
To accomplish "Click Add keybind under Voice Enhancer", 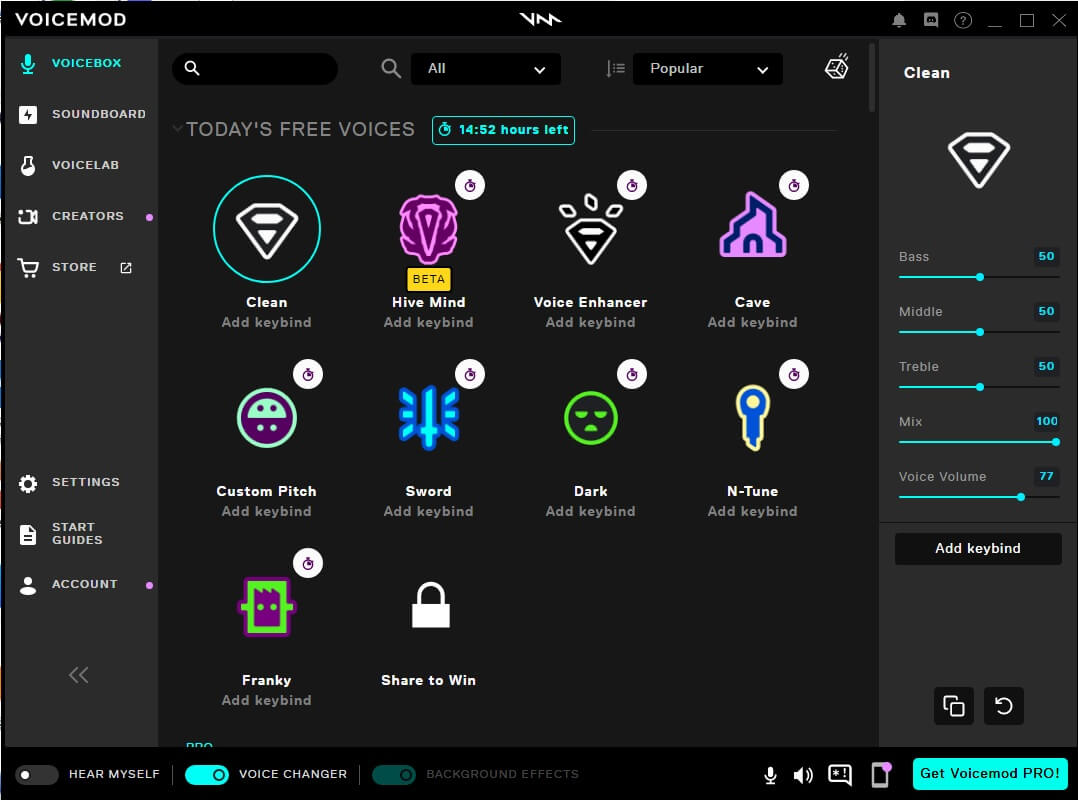I will [591, 322].
